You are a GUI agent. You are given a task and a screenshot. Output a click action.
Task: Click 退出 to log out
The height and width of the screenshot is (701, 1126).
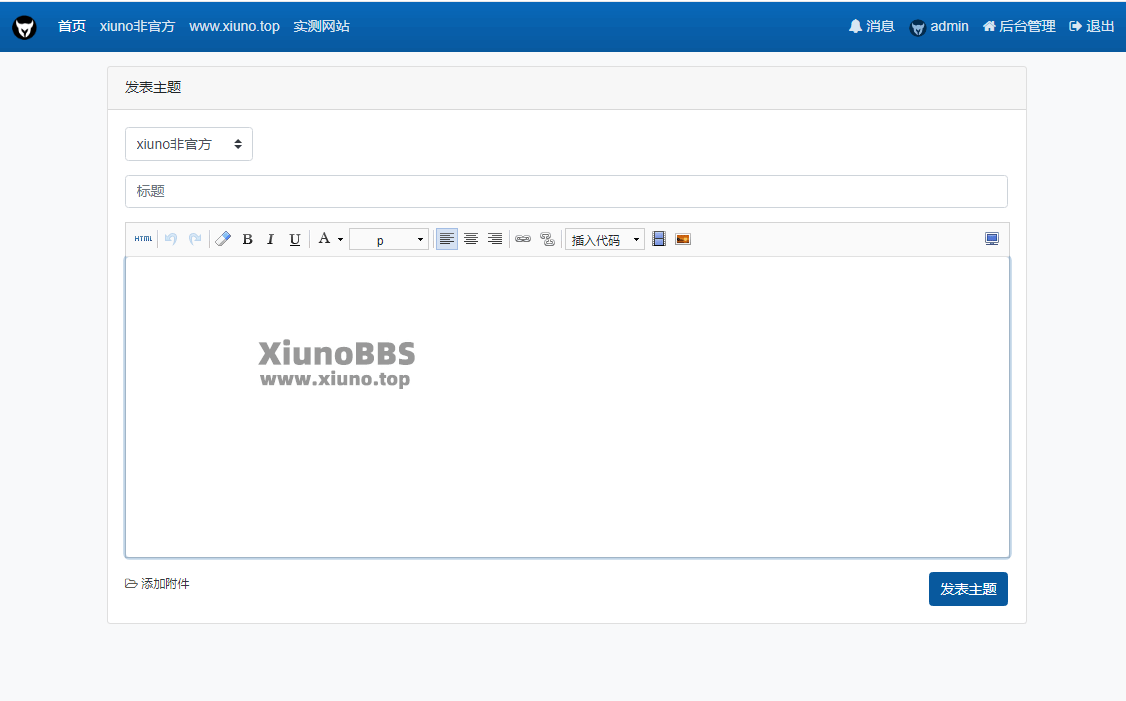pyautogui.click(x=1092, y=27)
